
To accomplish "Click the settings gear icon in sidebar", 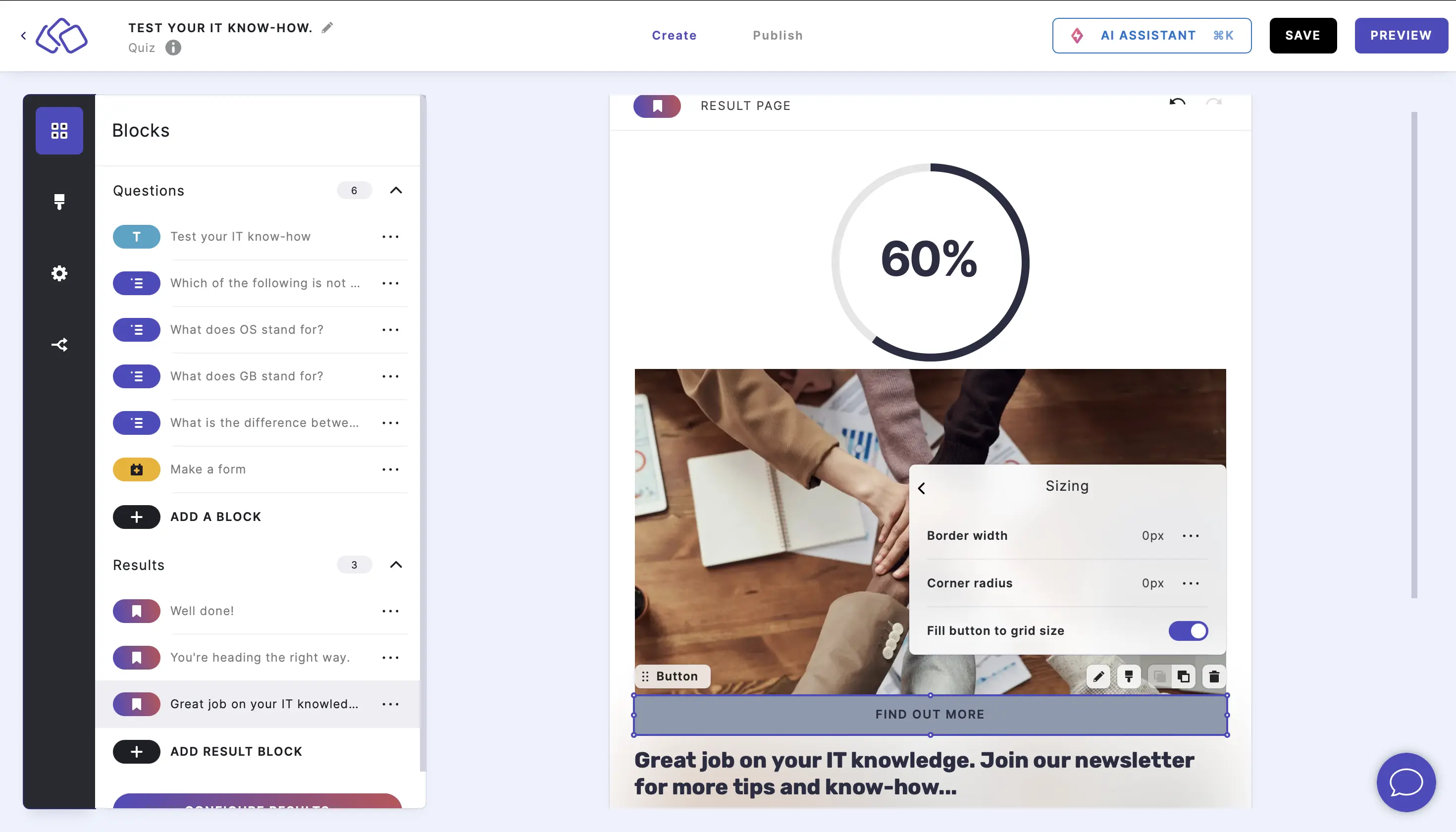I will tap(59, 273).
